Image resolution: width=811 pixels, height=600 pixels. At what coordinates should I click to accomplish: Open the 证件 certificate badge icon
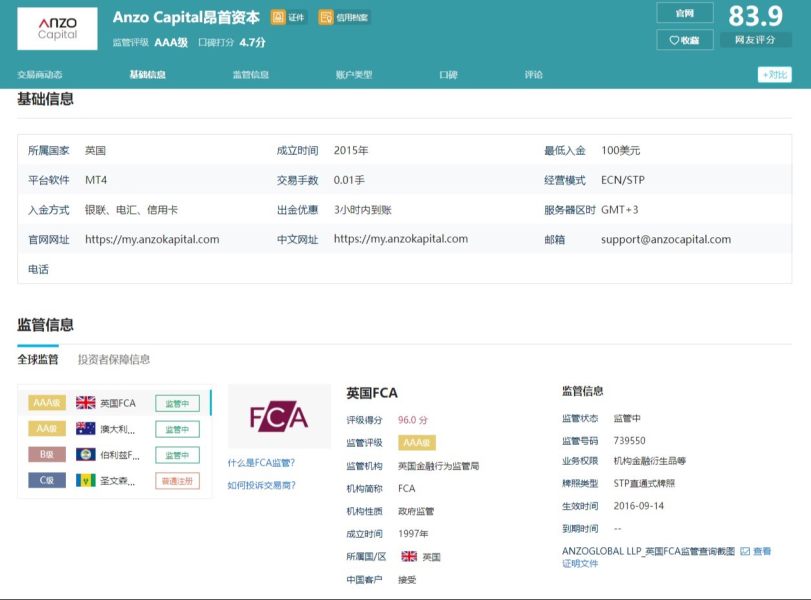pos(278,17)
